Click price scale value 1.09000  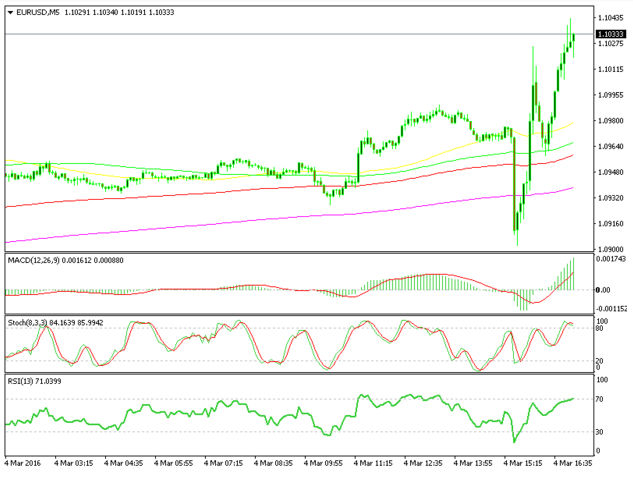[611, 249]
